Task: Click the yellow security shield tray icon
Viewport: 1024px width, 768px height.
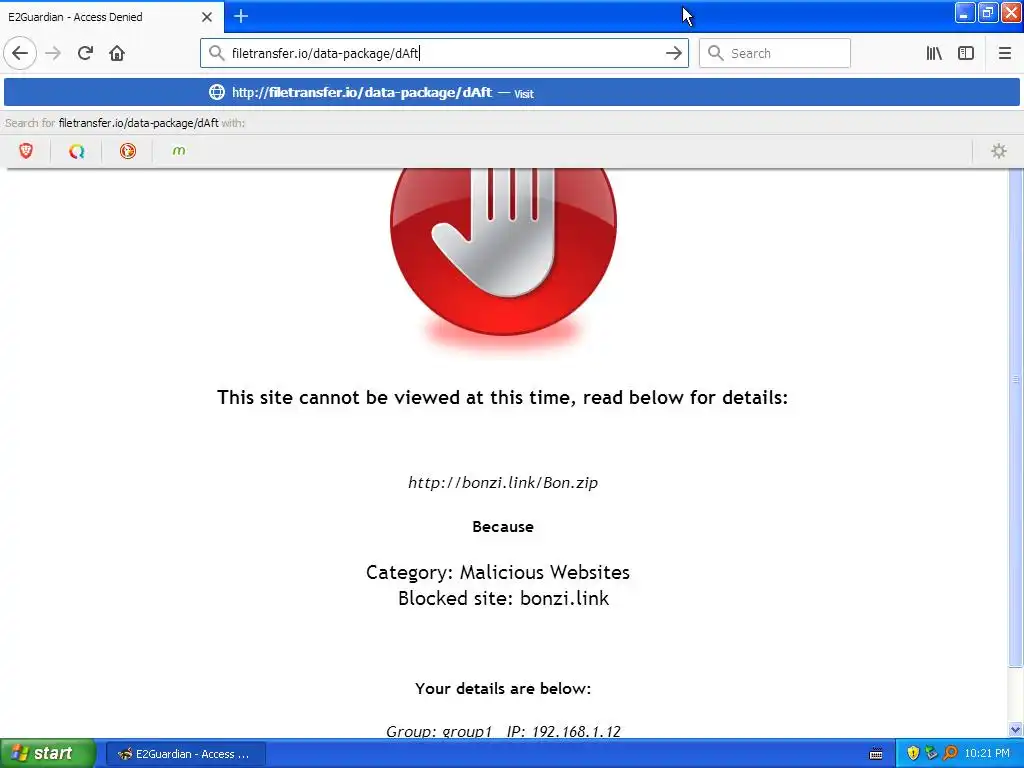Action: coord(913,754)
